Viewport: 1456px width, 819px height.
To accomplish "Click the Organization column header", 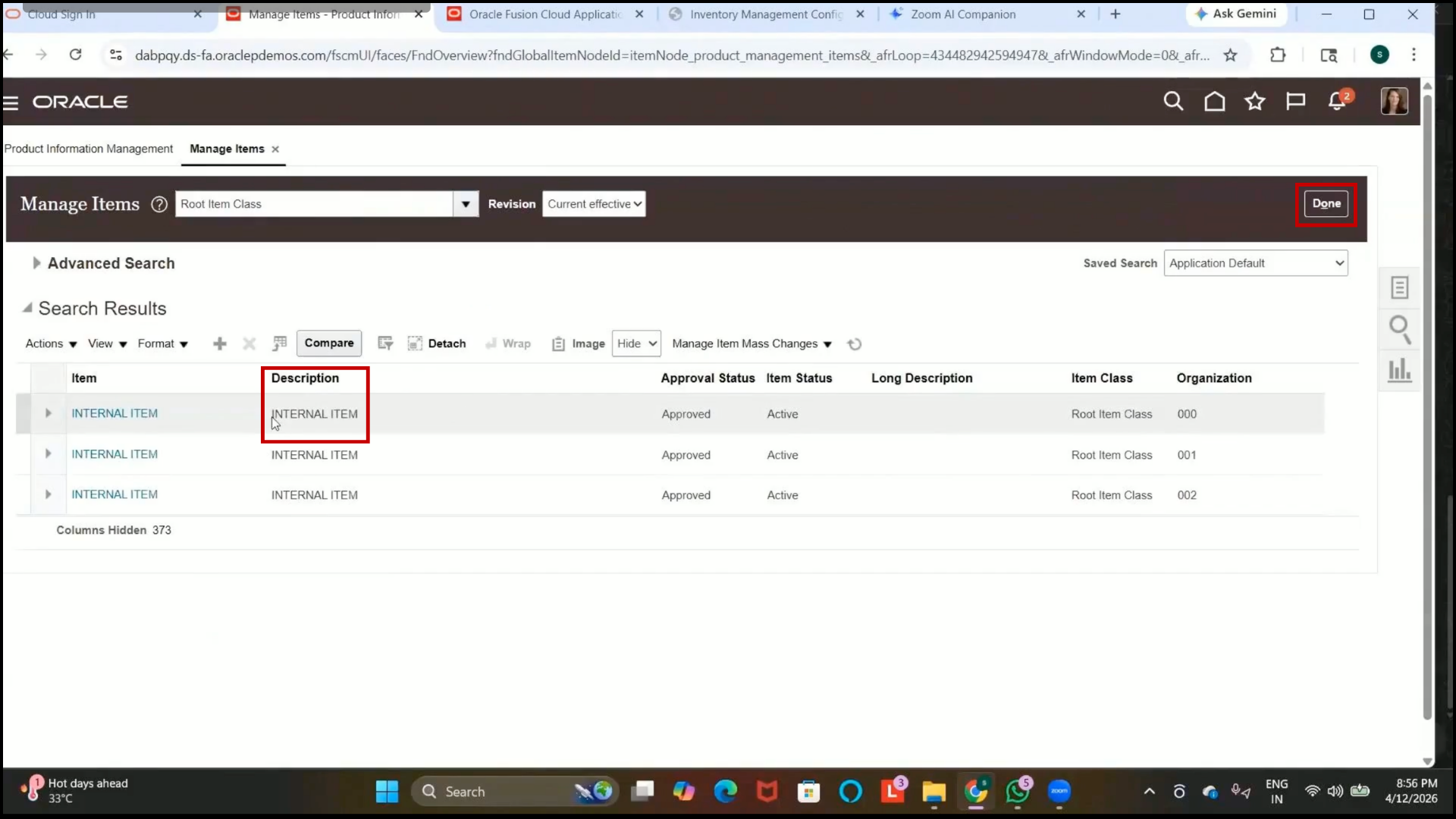I will click(x=1214, y=378).
